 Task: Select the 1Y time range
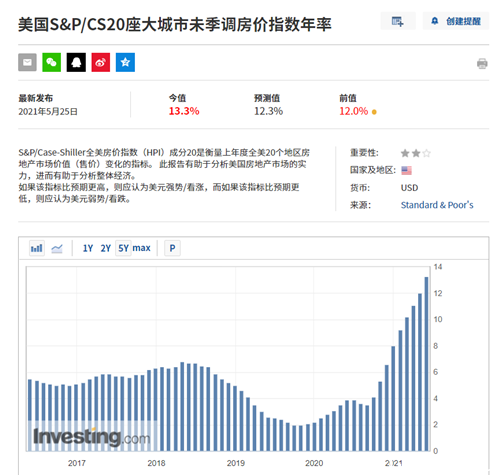[x=88, y=248]
